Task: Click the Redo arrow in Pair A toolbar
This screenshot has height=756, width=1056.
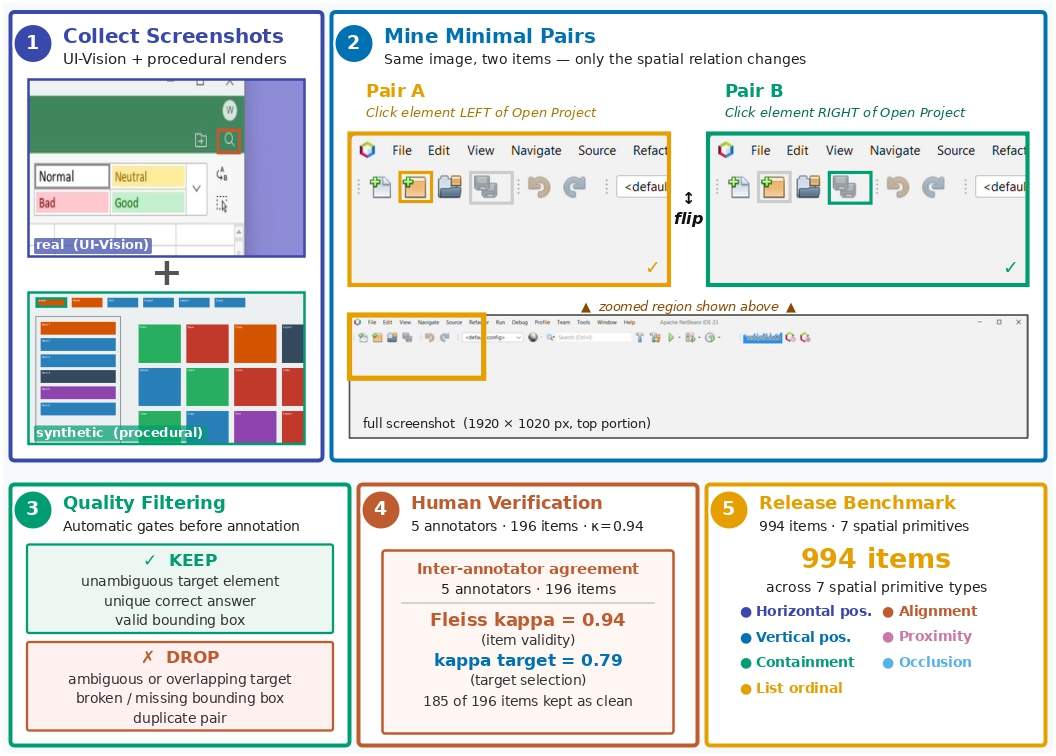Action: (574, 186)
